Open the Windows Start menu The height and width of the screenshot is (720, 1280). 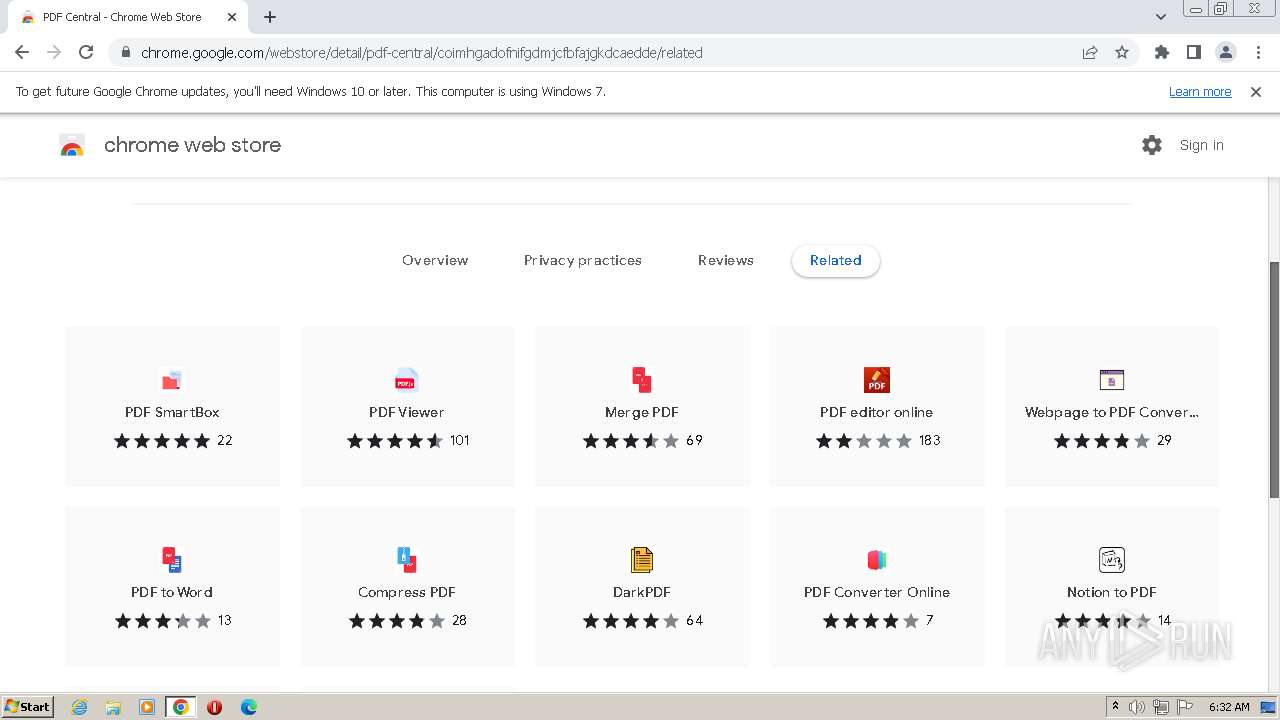click(28, 707)
